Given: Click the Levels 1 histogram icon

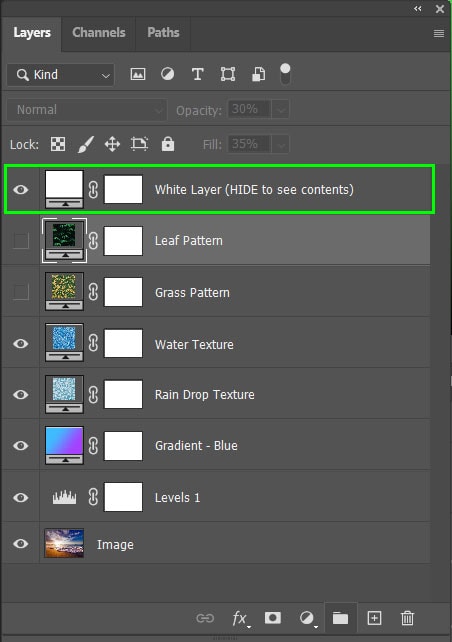Looking at the screenshot, I should 64,497.
